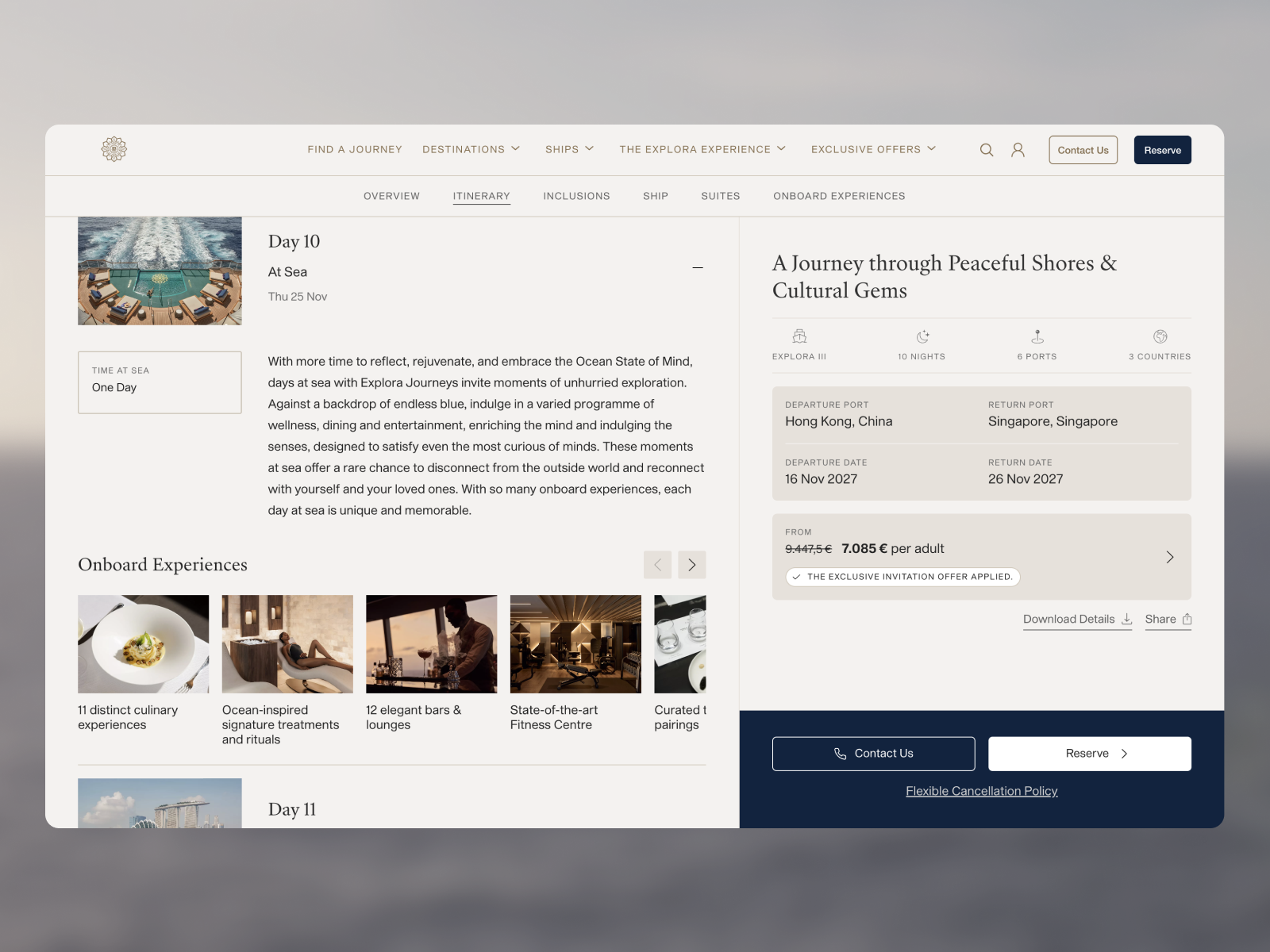This screenshot has width=1270, height=952.
Task: Go to the Suites tab
Action: coord(720,196)
